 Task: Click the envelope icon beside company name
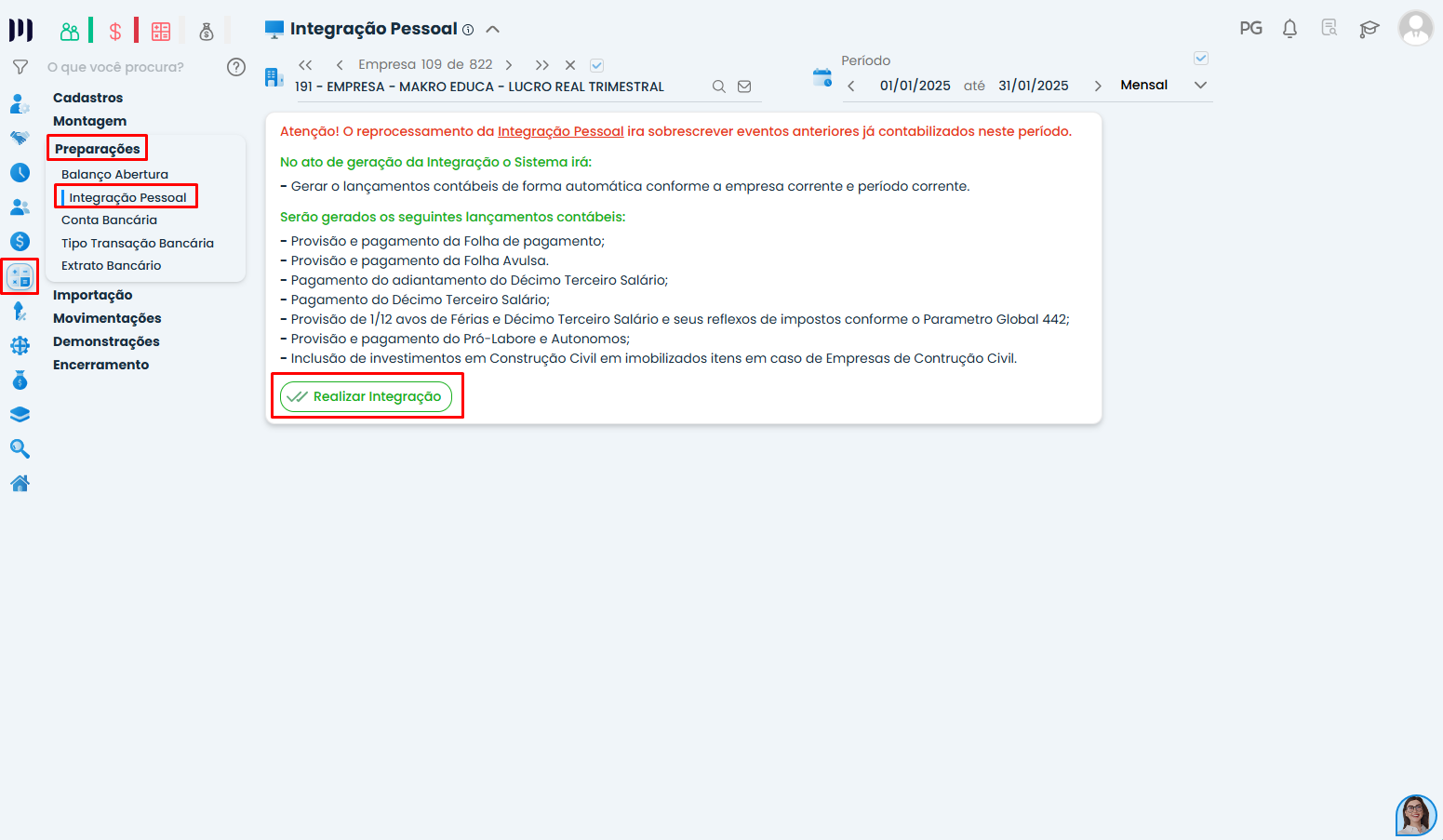click(744, 87)
